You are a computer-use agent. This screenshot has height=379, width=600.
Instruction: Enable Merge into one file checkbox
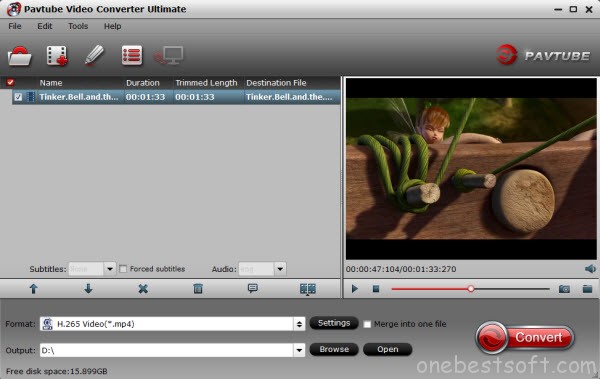click(x=367, y=324)
